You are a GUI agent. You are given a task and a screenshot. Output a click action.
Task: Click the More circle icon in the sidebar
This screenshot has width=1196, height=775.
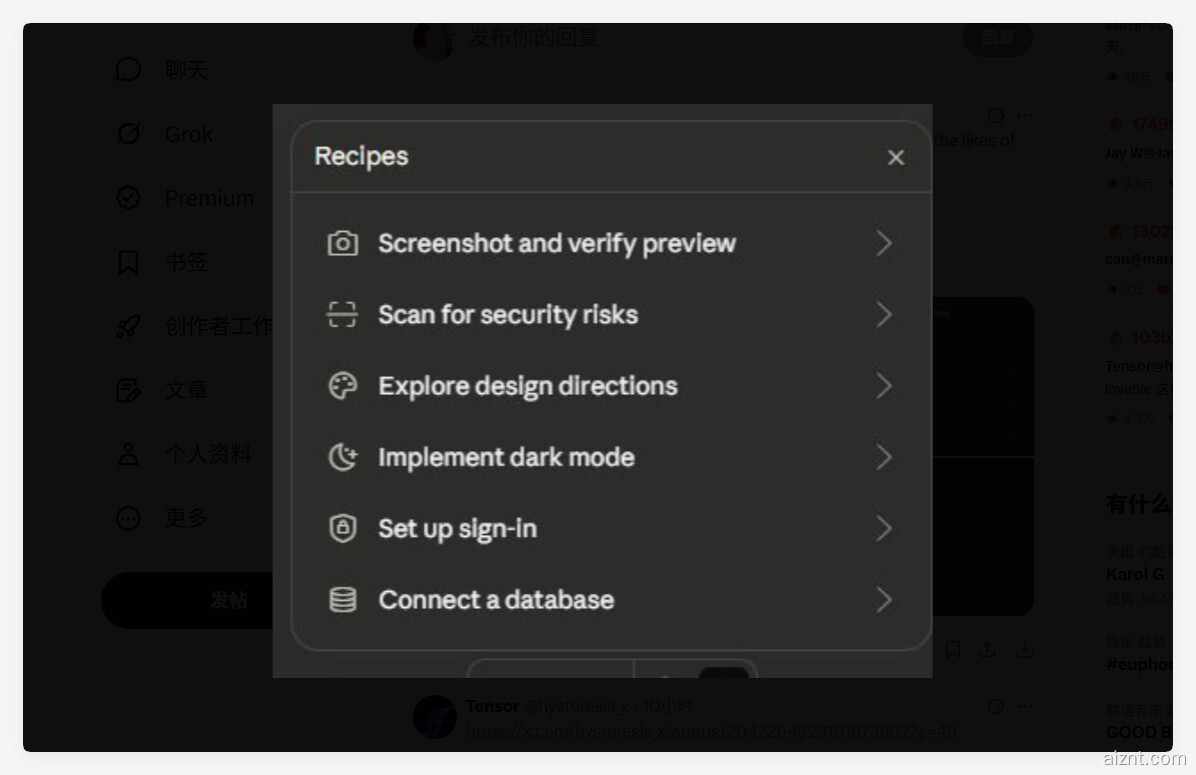[129, 518]
